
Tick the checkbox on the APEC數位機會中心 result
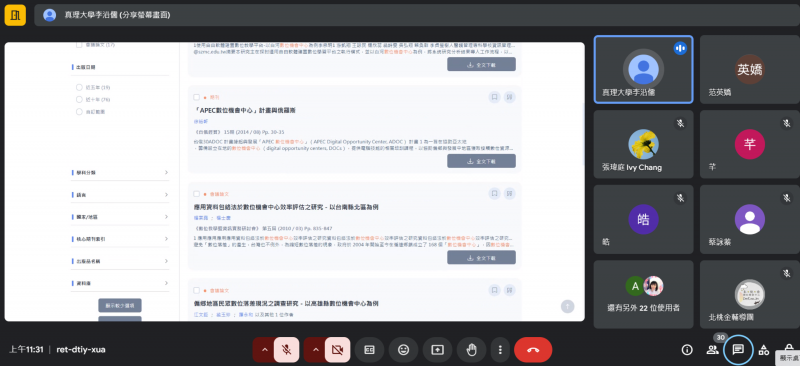coord(196,97)
